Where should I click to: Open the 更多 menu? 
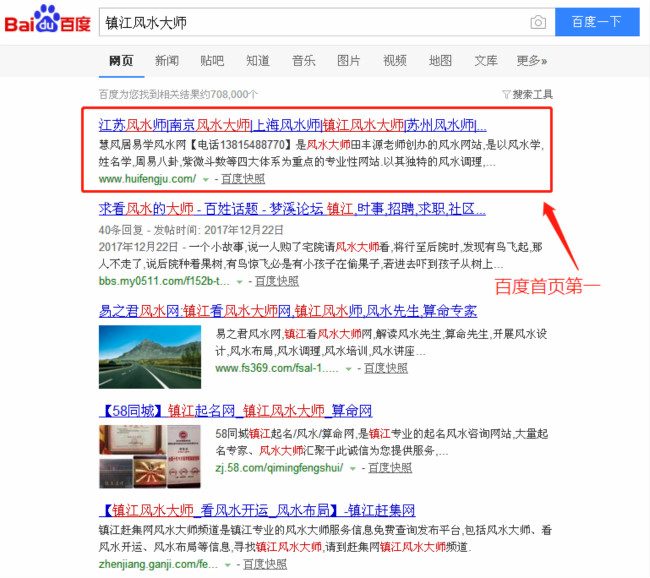tap(531, 61)
